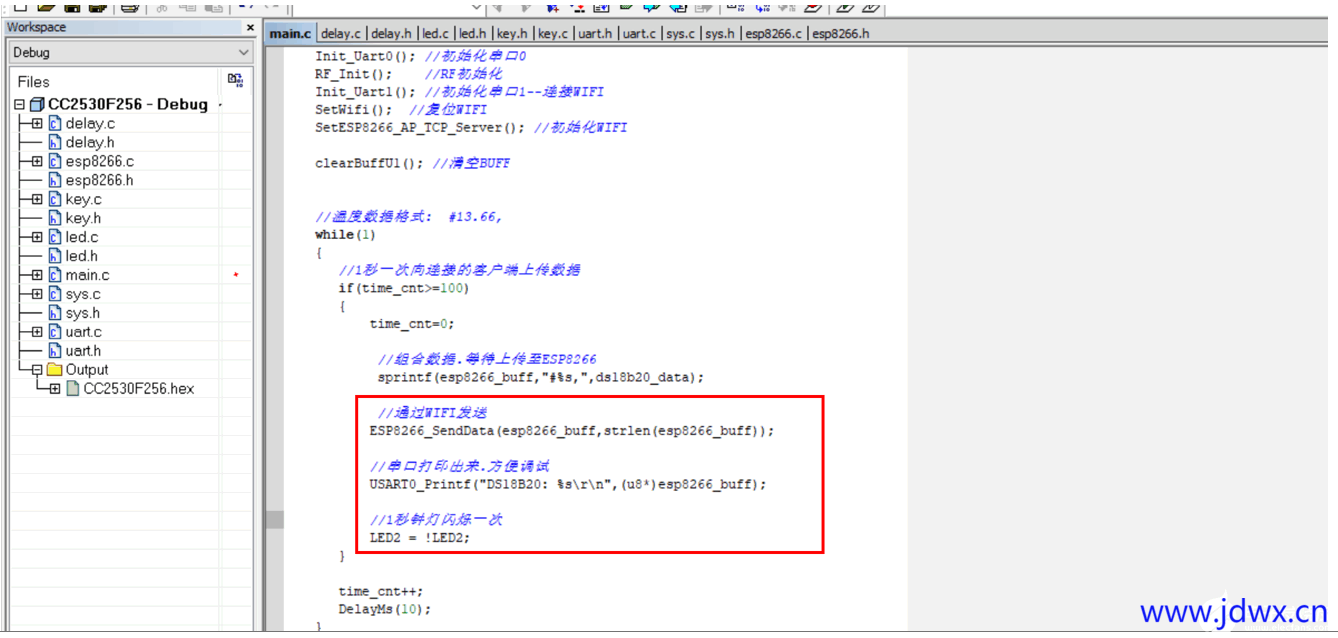Collapse the CC2530F256 - Debug project node

[20, 105]
